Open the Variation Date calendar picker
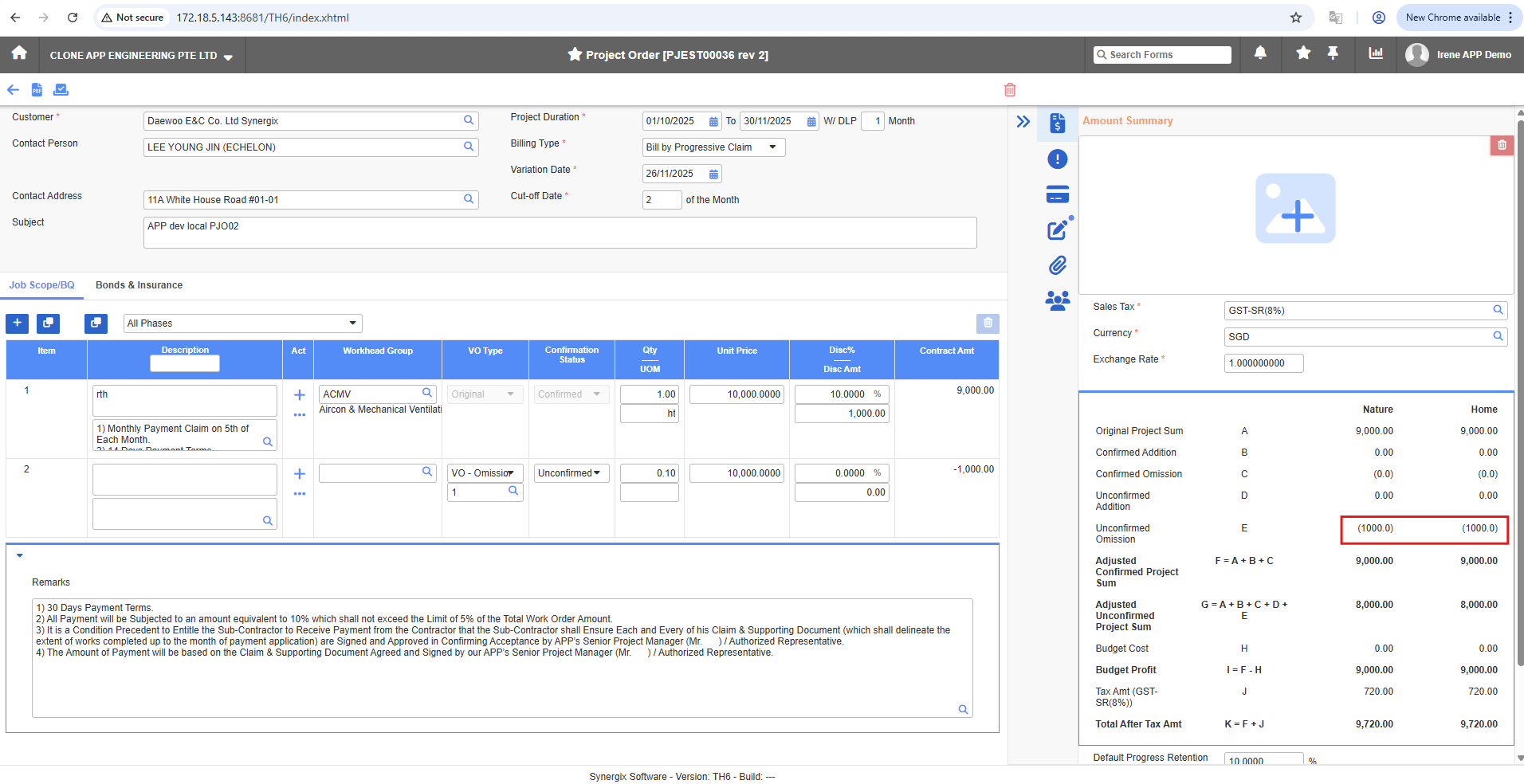This screenshot has height=784, width=1524. click(x=713, y=174)
